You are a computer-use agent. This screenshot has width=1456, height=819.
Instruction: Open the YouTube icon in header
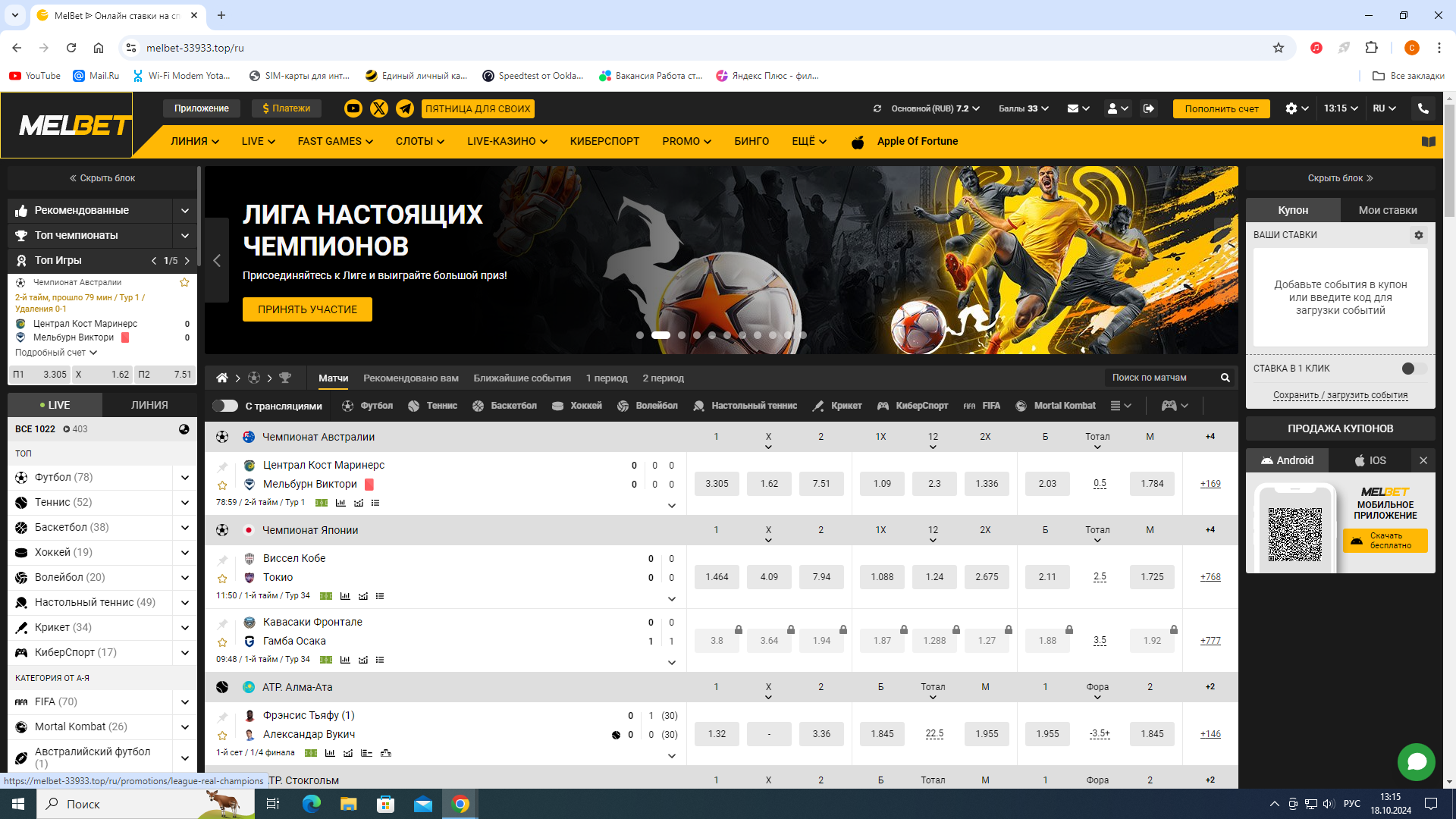pyautogui.click(x=353, y=108)
